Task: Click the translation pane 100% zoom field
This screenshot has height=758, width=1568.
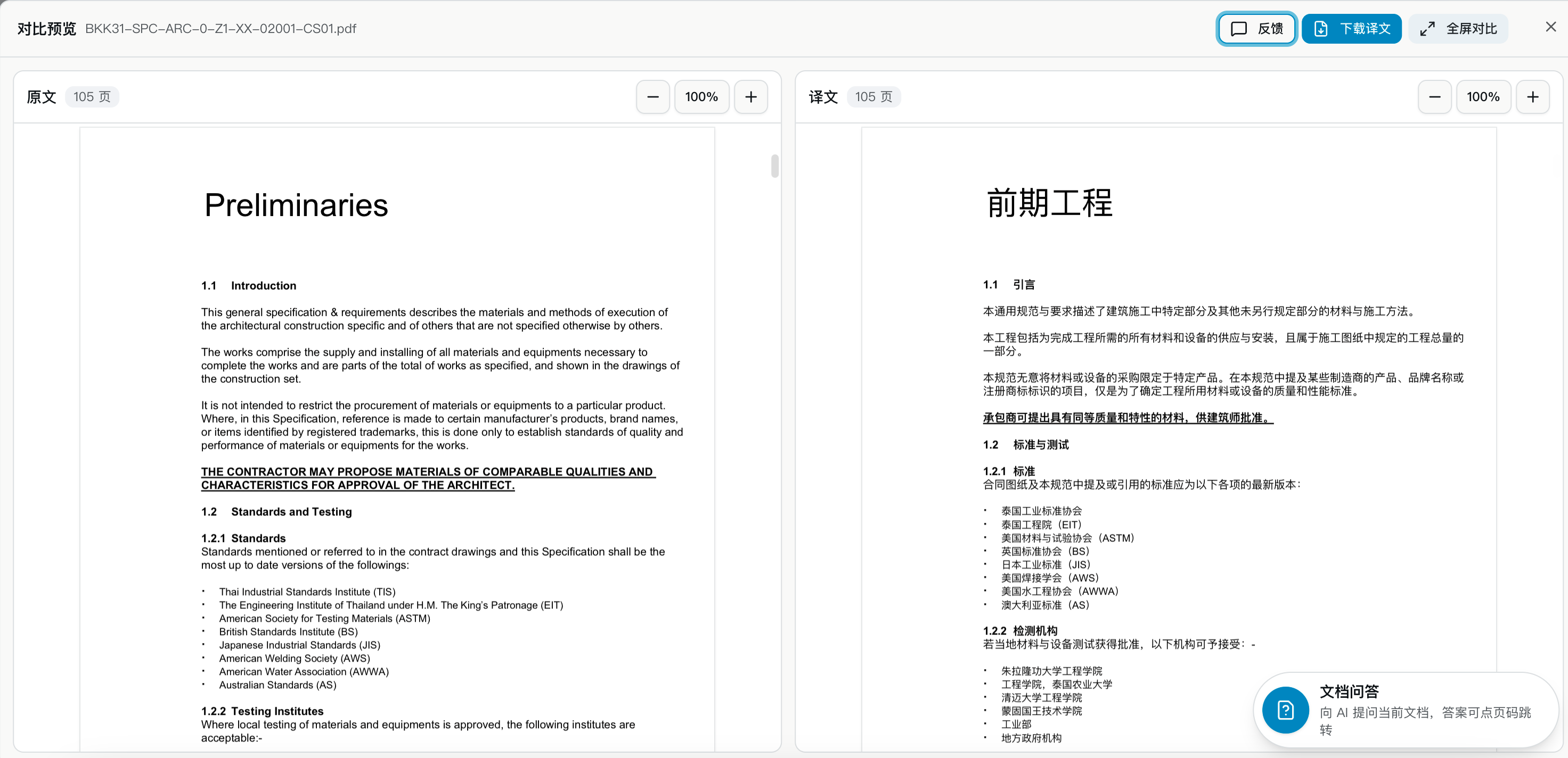Action: click(1483, 97)
